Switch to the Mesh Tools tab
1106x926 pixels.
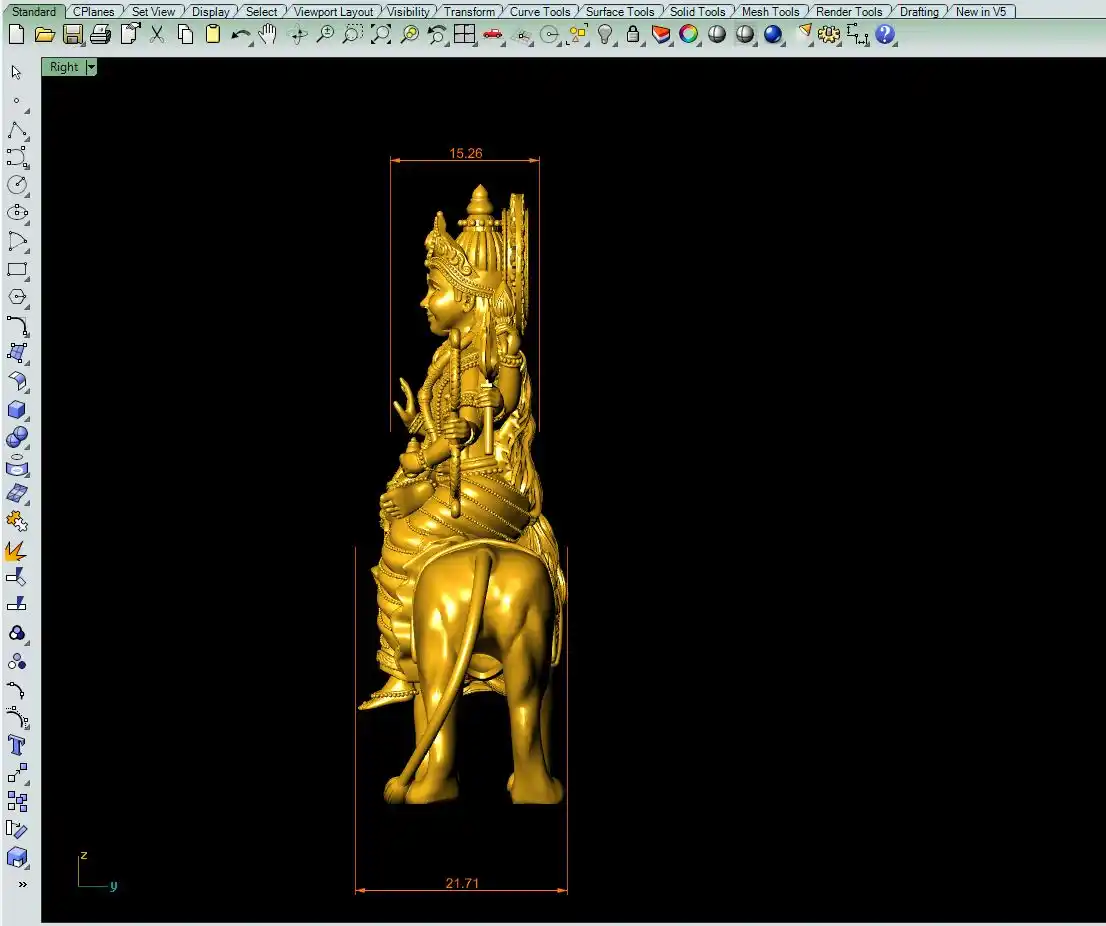click(770, 12)
